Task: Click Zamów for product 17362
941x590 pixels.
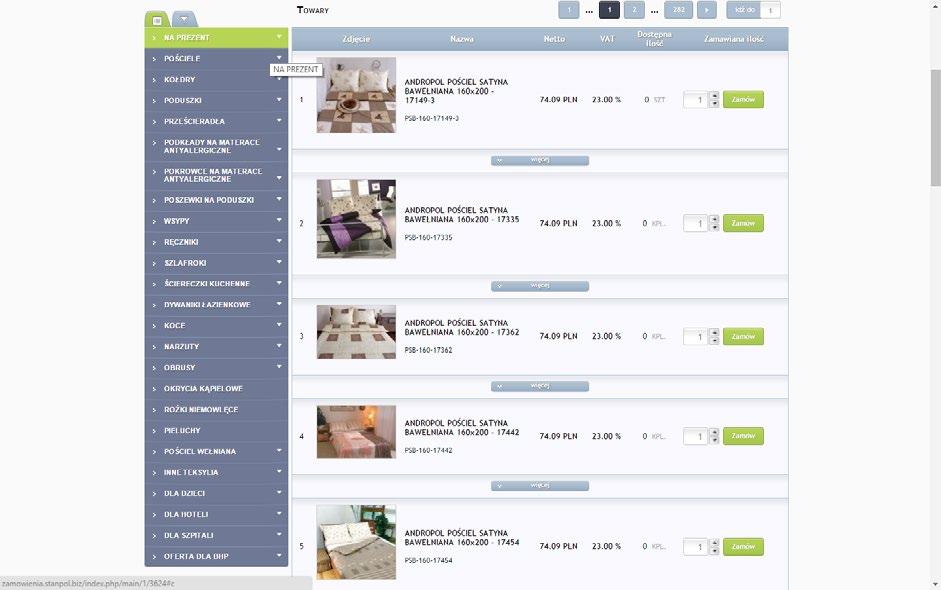Action: pyautogui.click(x=743, y=337)
